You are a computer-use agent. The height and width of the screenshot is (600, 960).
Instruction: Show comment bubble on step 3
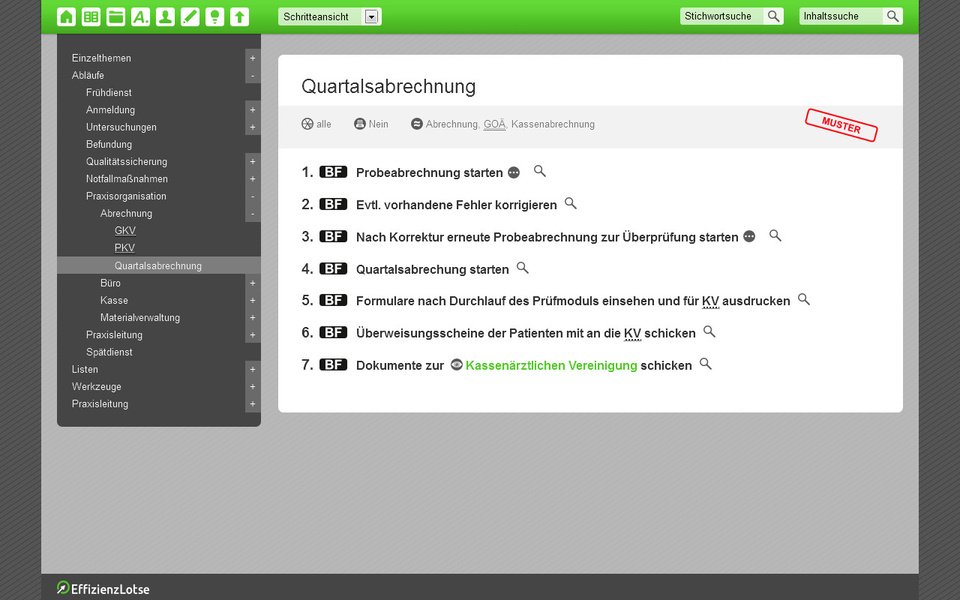pyautogui.click(x=749, y=236)
